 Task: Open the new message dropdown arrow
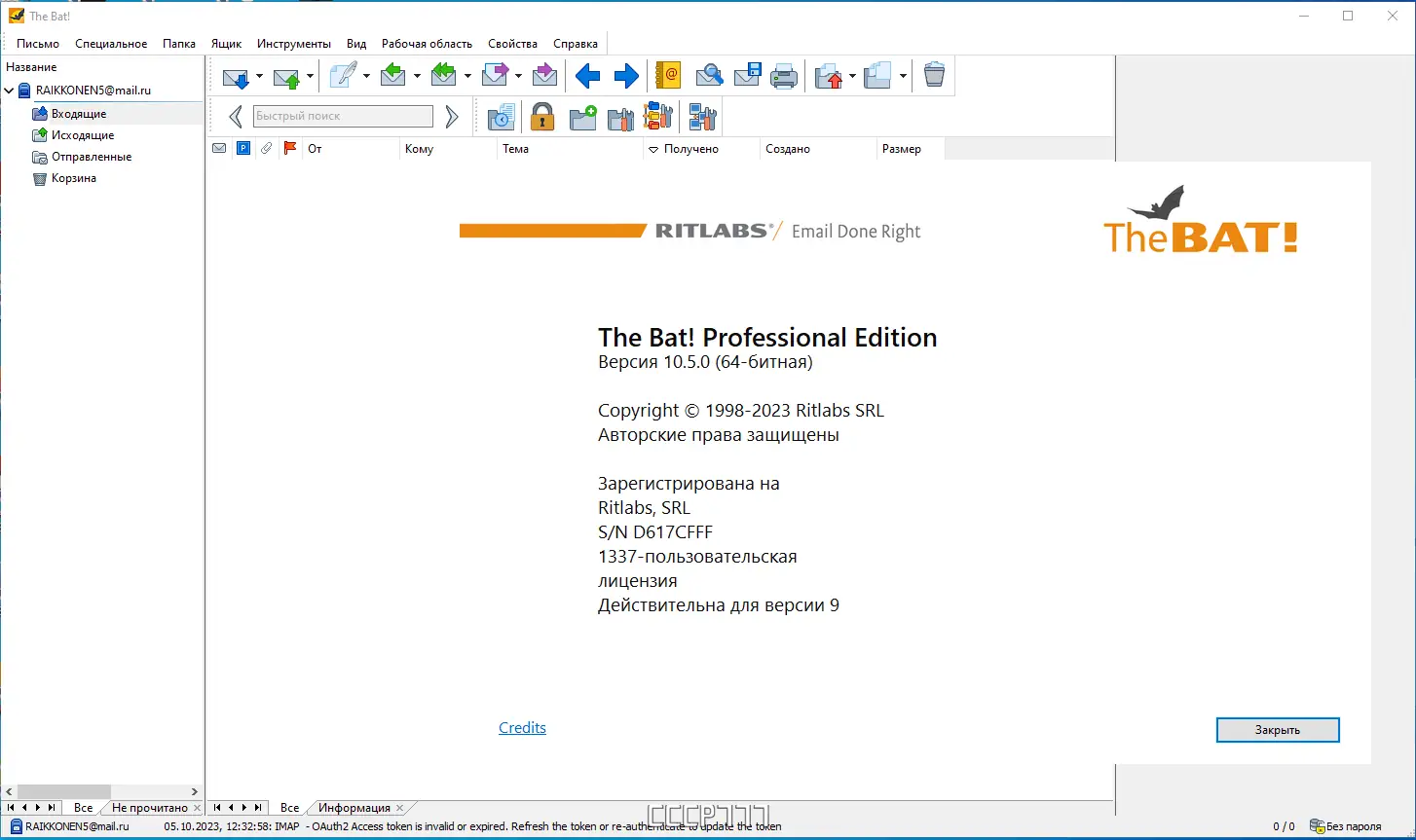coord(366,76)
